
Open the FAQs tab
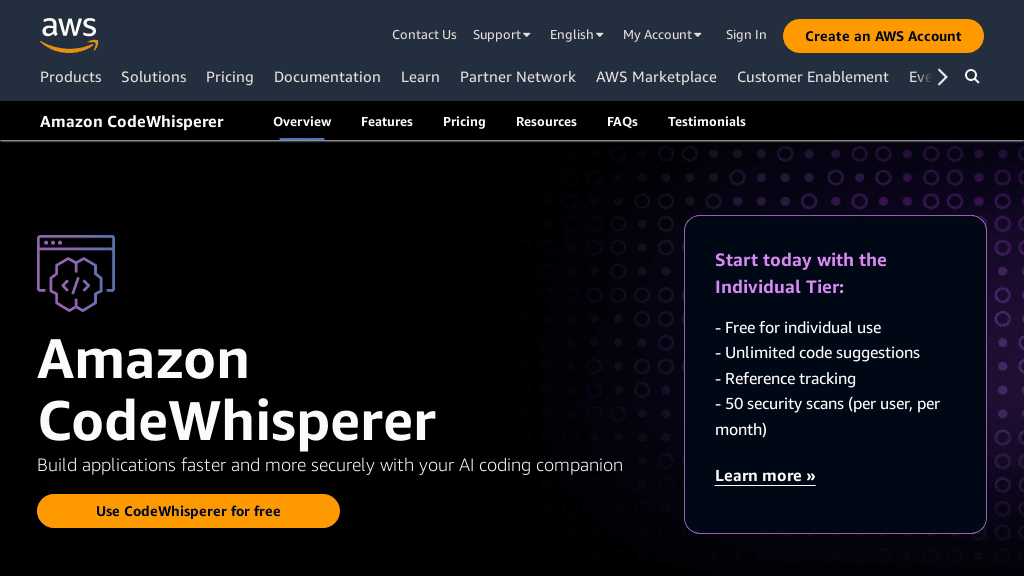[622, 121]
